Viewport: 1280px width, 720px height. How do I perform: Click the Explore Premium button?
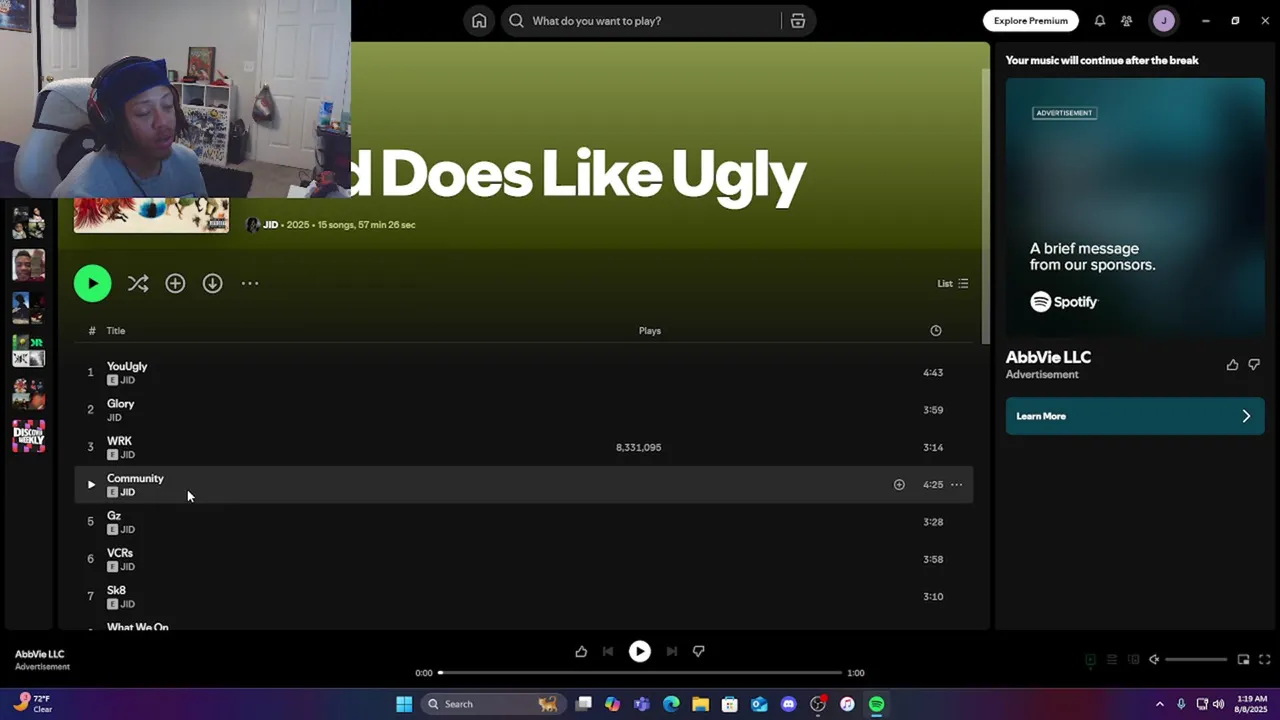tap(1030, 21)
